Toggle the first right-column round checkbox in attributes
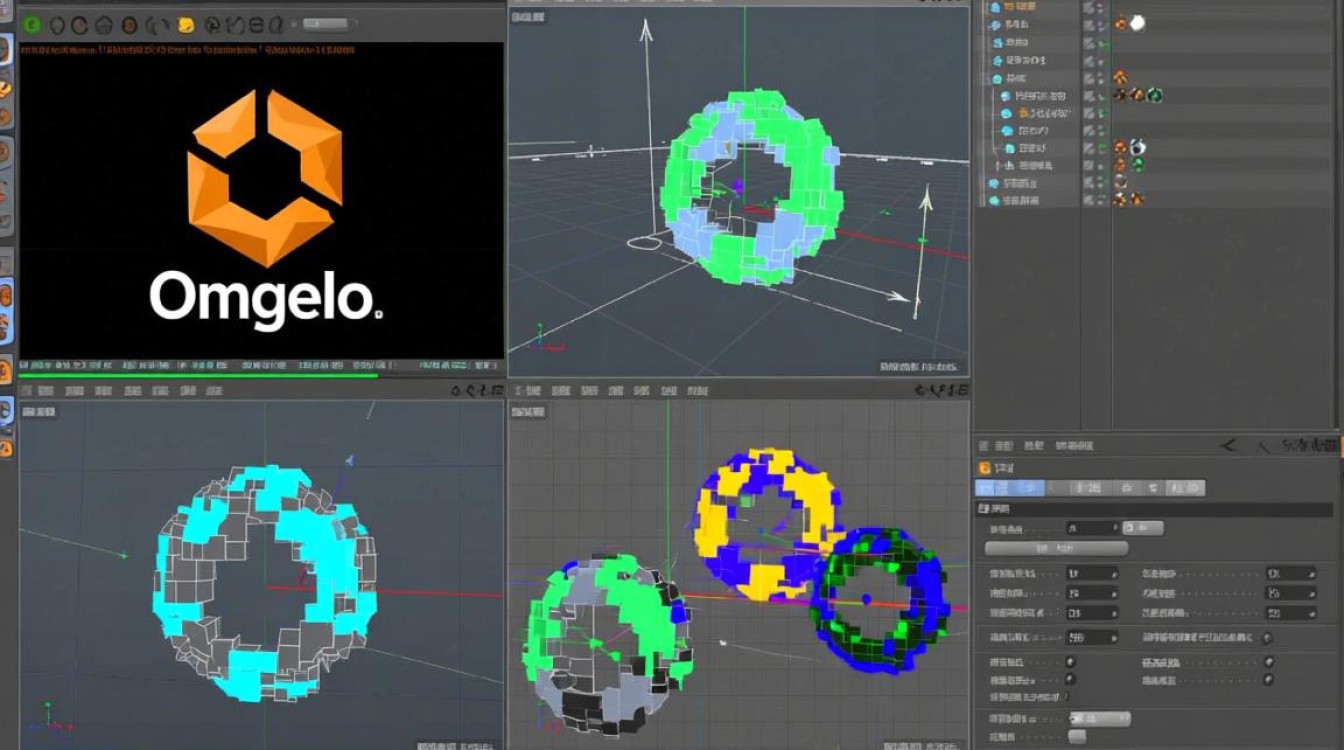This screenshot has height=750, width=1344. pos(1268,662)
